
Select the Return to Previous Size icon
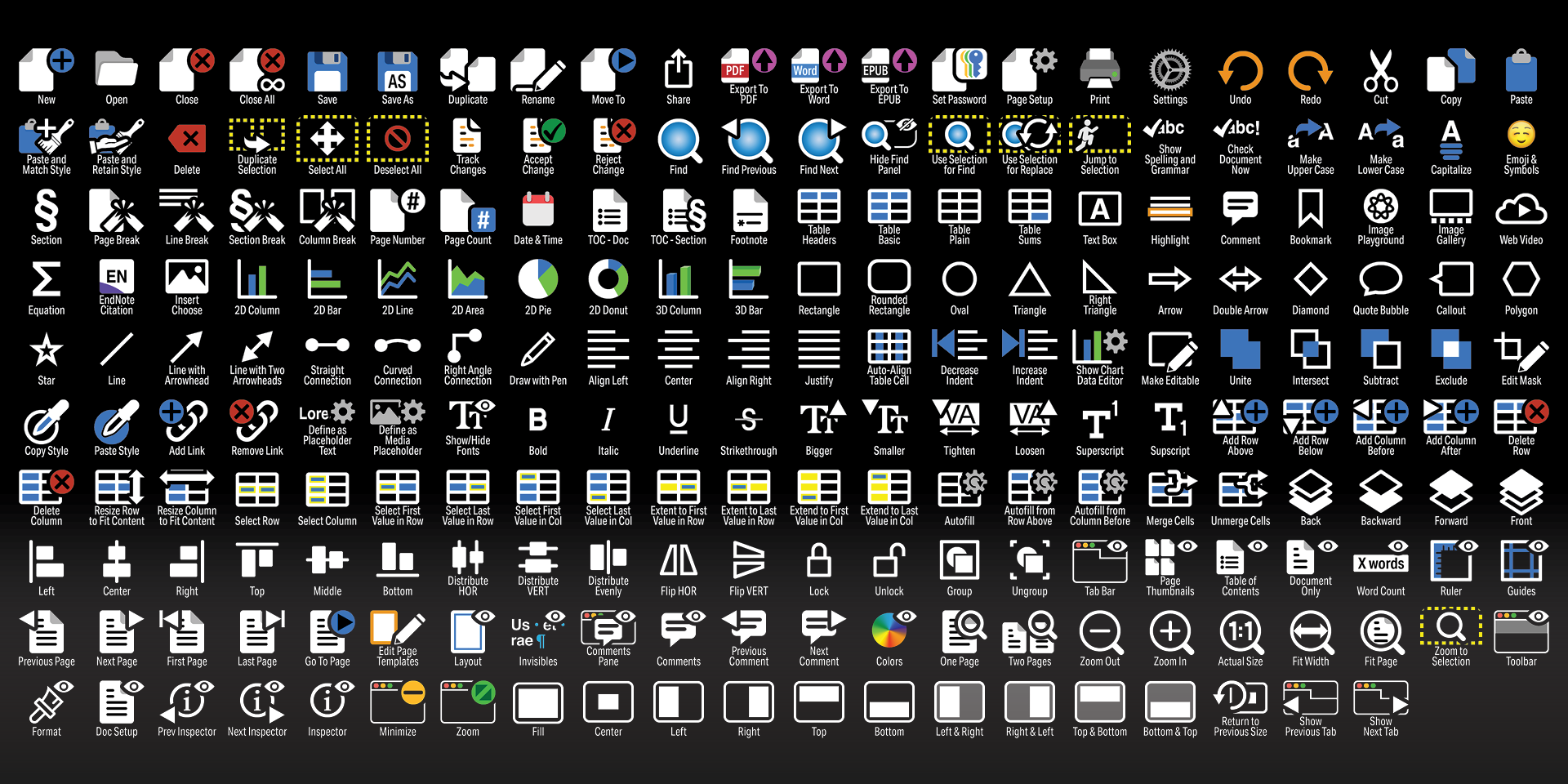[x=1241, y=698]
